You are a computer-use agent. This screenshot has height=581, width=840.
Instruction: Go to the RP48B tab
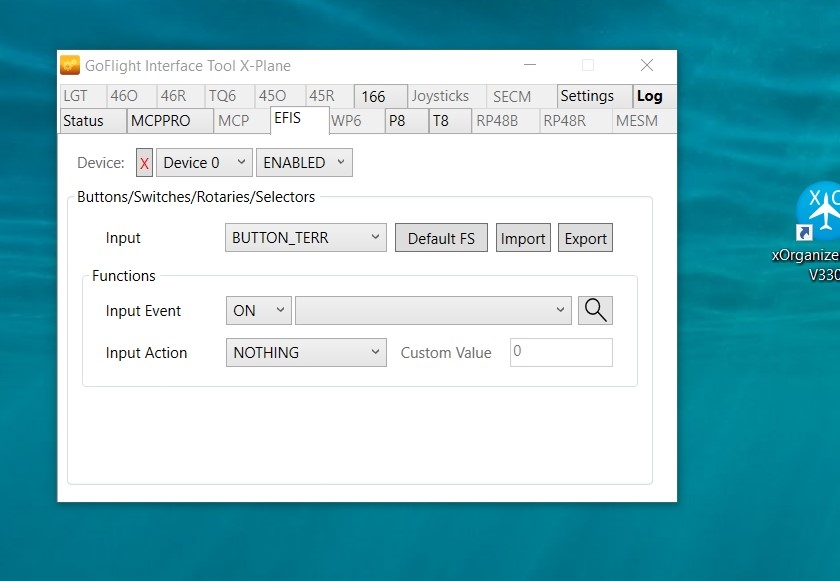[506, 121]
